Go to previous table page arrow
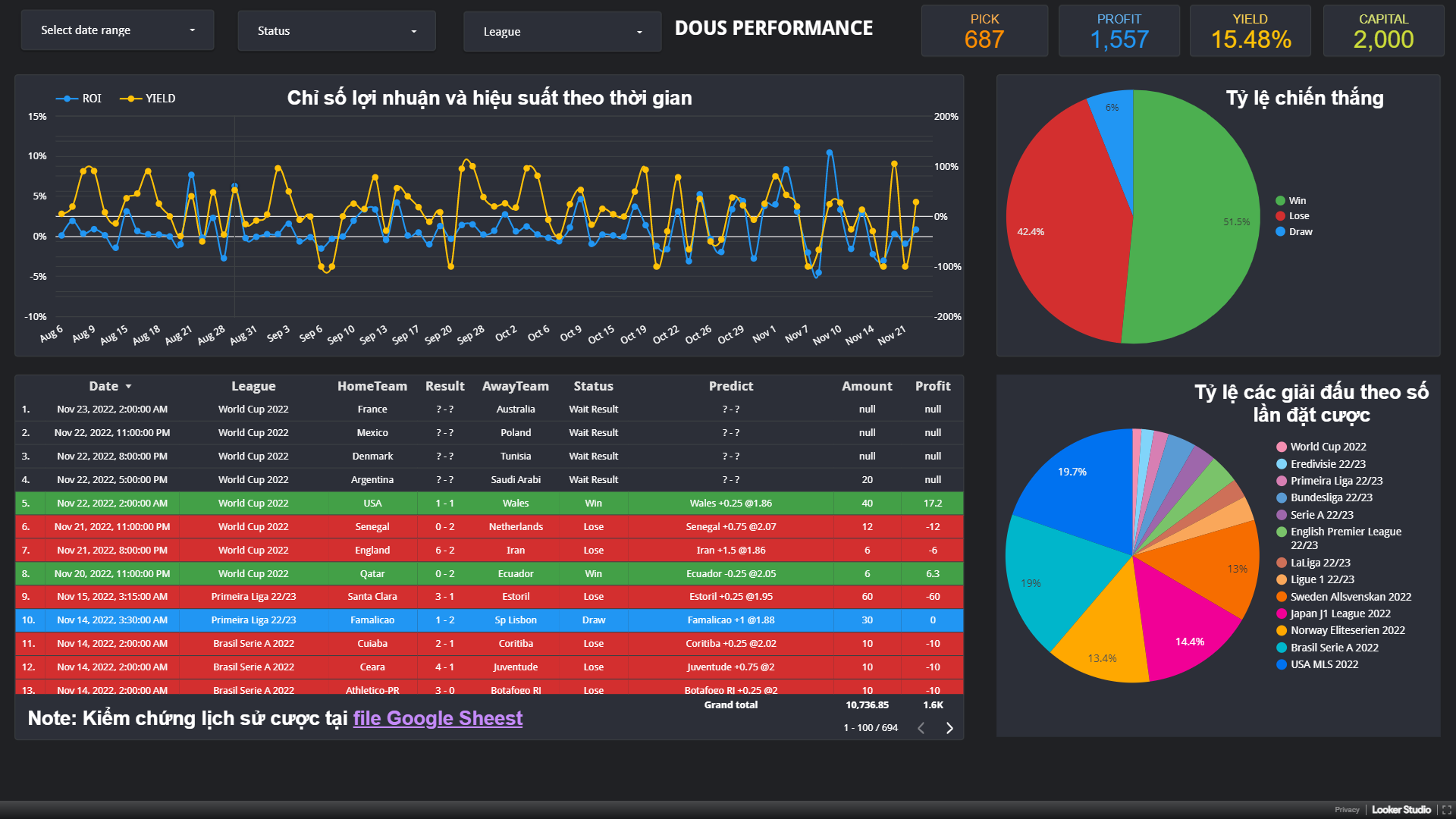 pyautogui.click(x=921, y=728)
